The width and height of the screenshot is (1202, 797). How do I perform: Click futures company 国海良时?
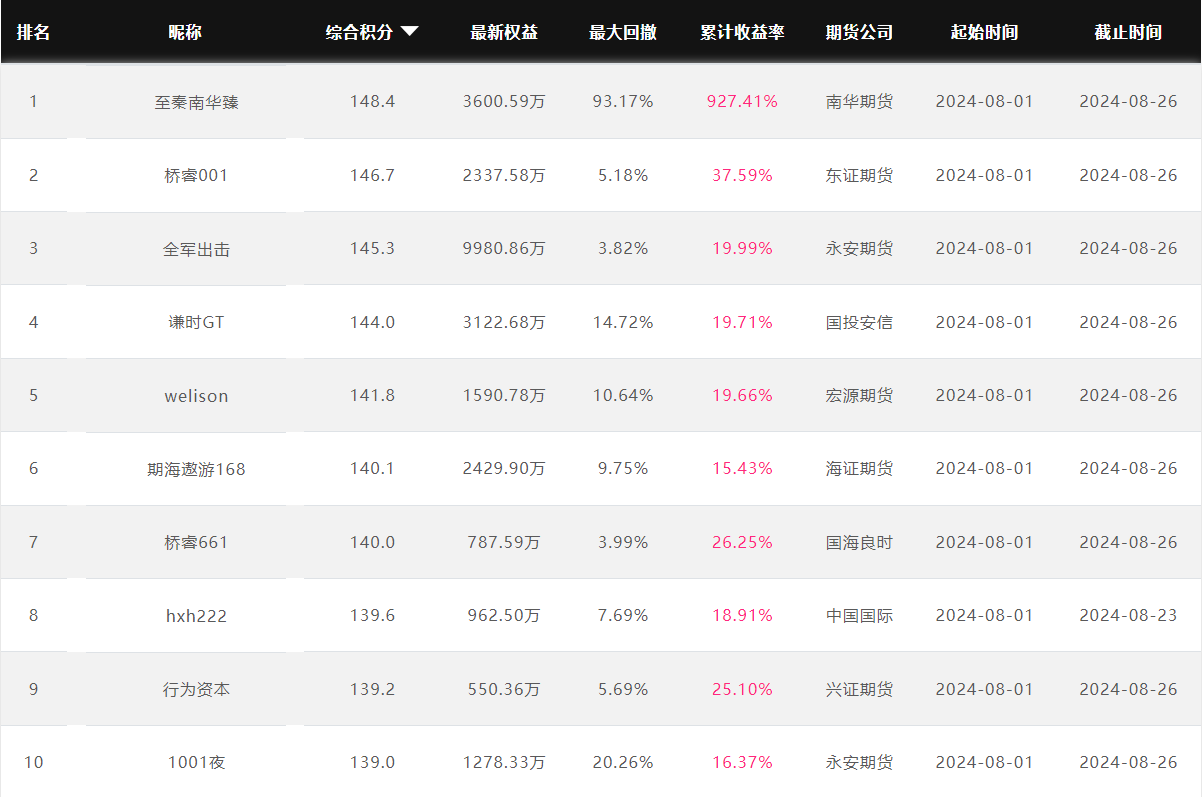(859, 542)
